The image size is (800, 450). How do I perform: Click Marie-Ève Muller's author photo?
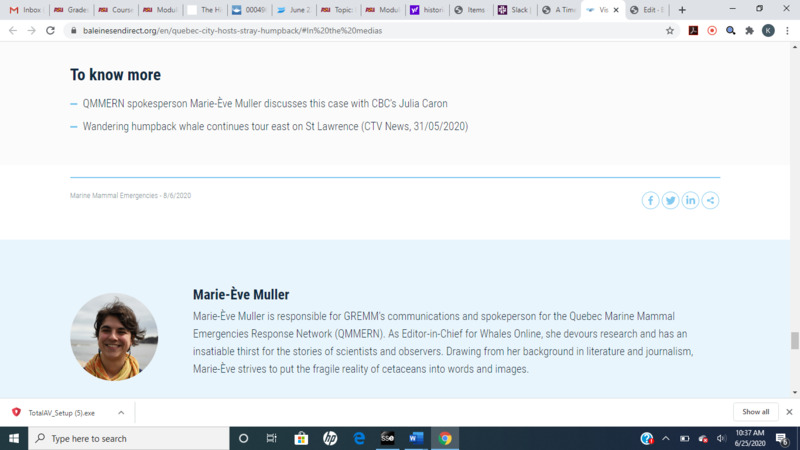coord(114,336)
